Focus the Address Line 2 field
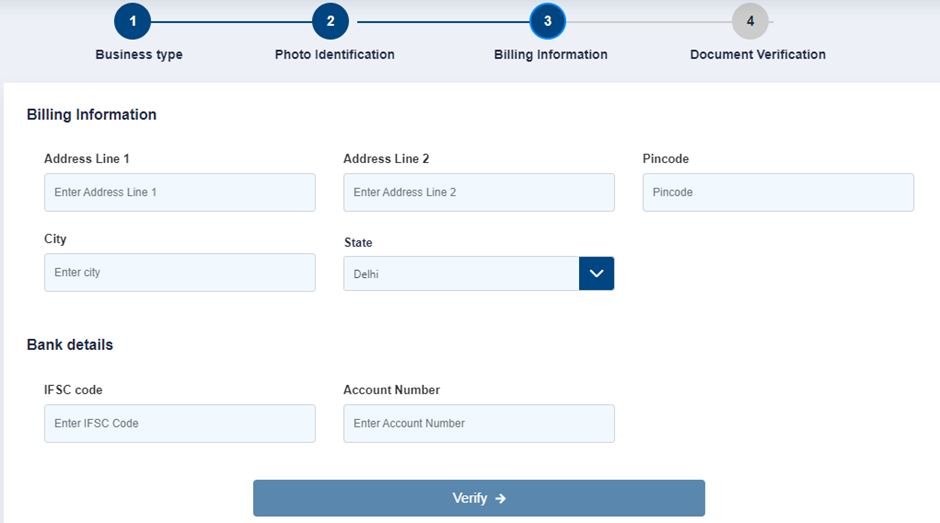The image size is (940, 523). (x=479, y=193)
